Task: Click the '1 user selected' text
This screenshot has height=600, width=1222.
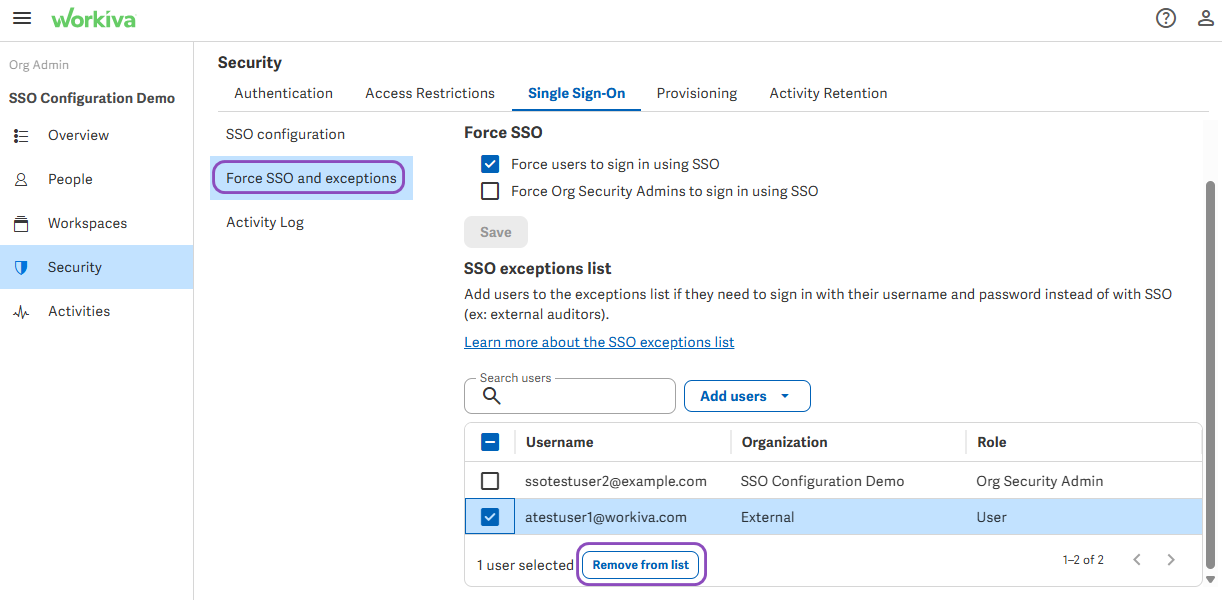Action: 525,565
